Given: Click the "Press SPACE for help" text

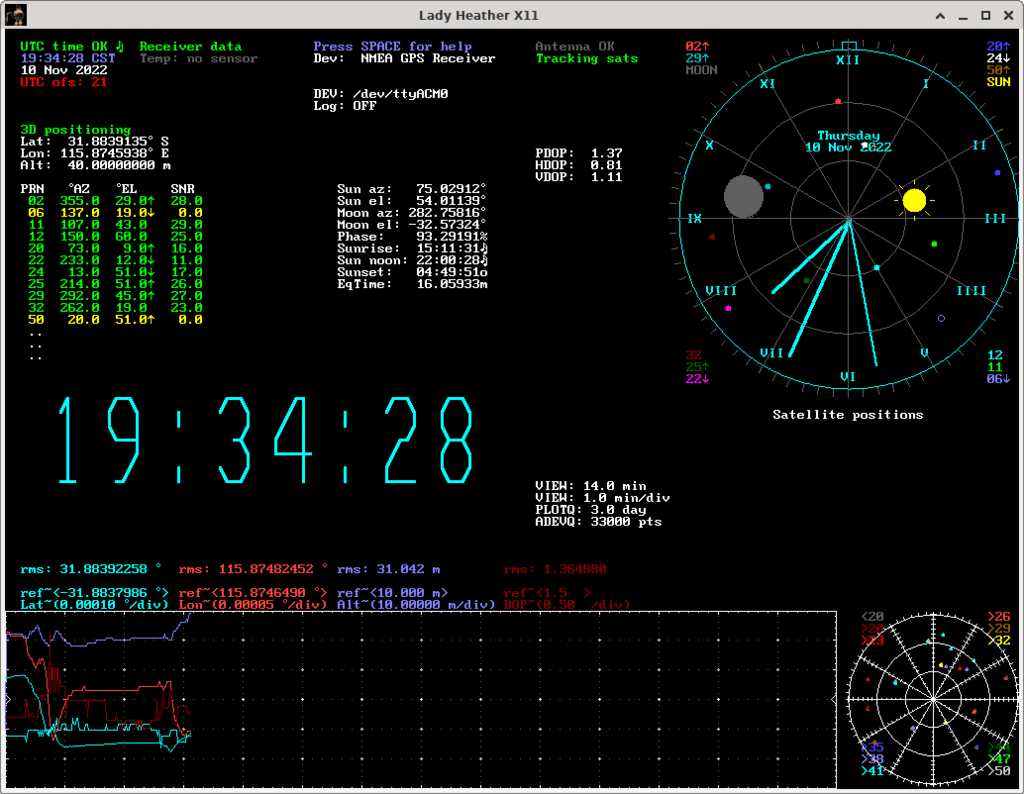Looking at the screenshot, I should (392, 46).
